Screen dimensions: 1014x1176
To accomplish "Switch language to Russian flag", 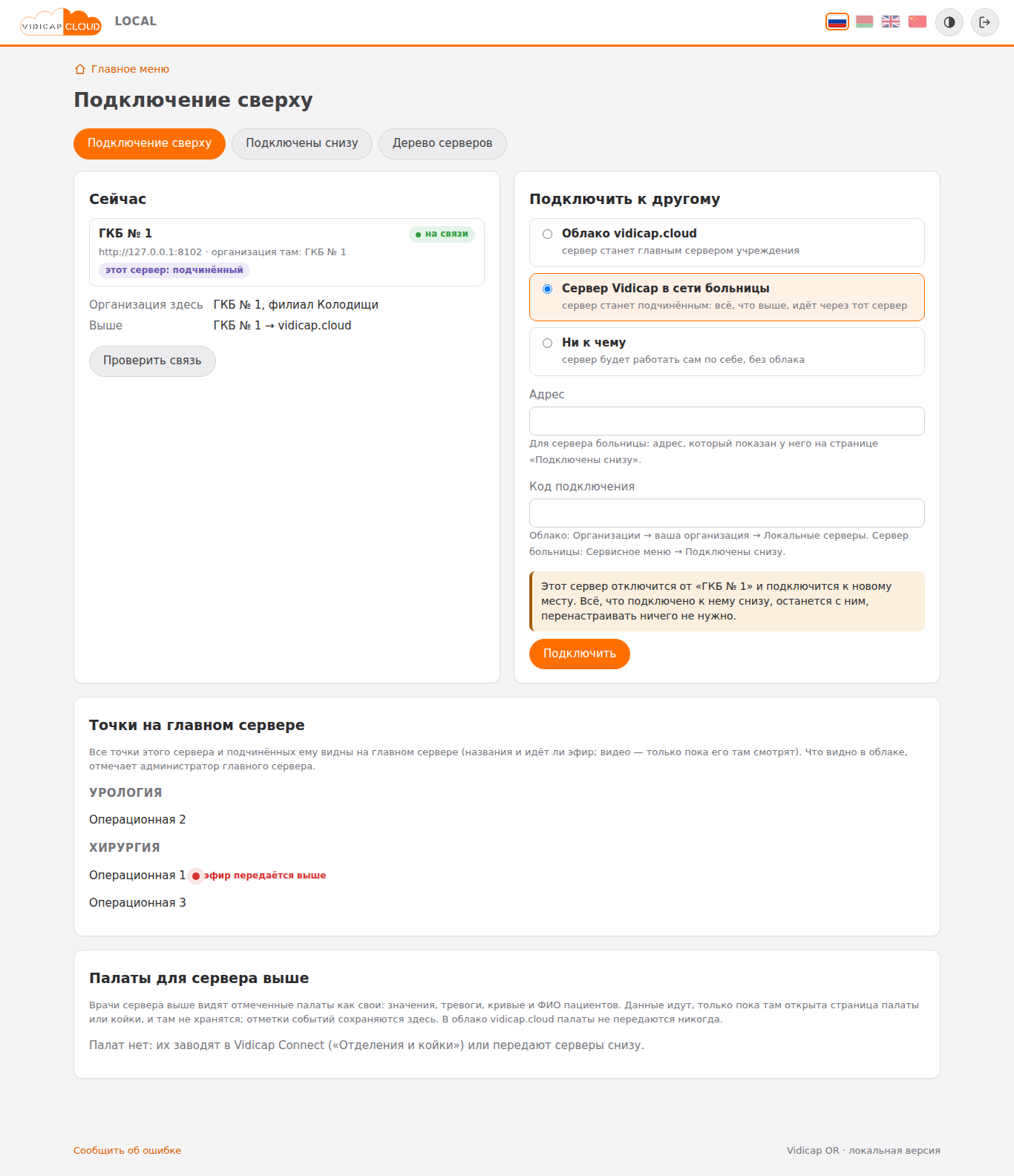I will tap(837, 22).
